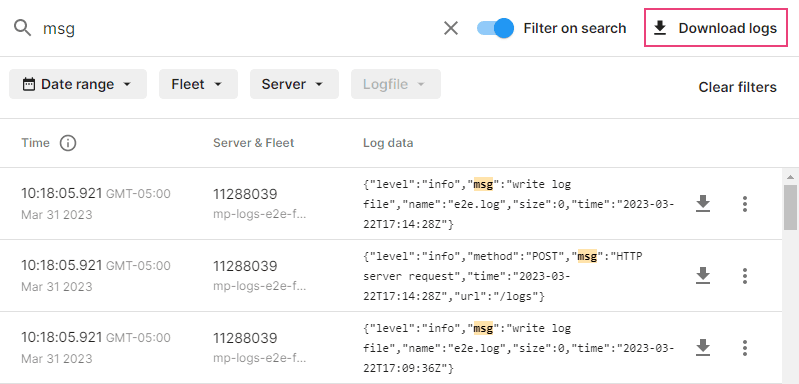Click Clear filters
799x384 pixels.
(x=737, y=87)
